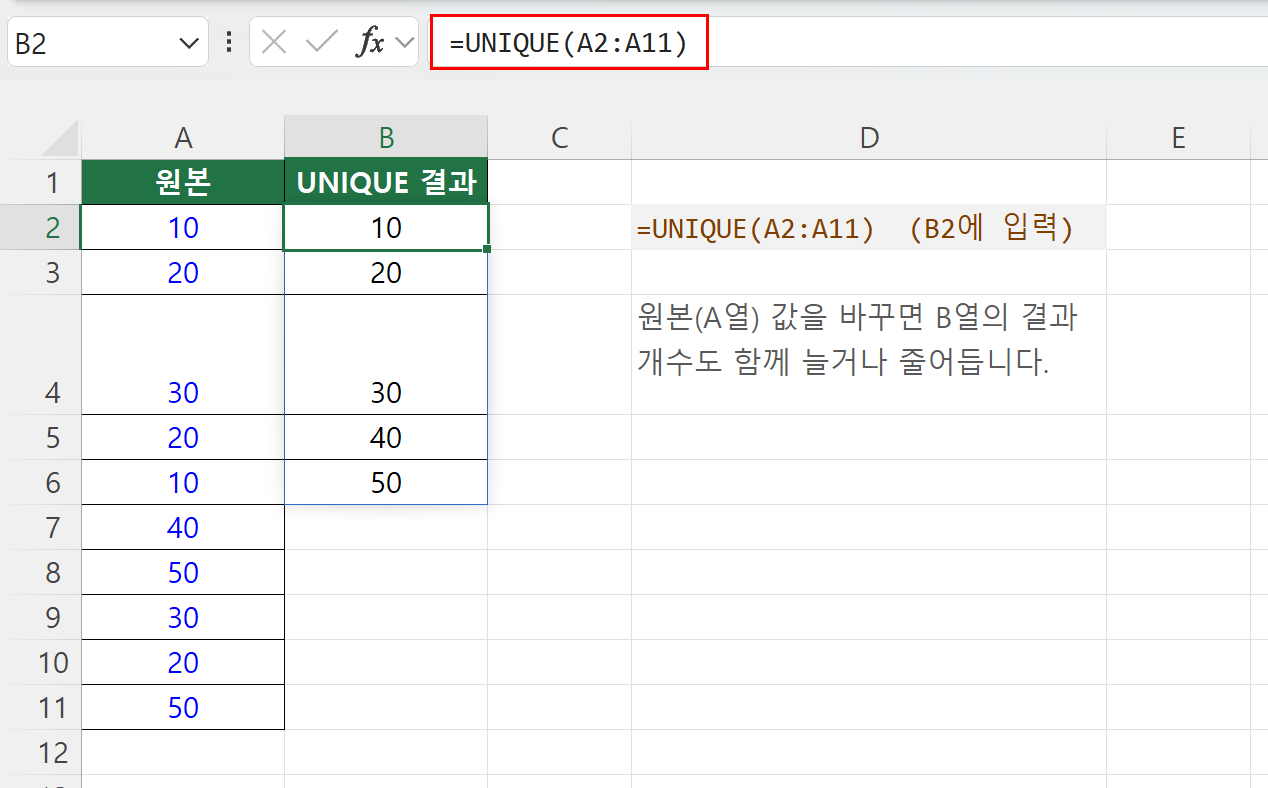This screenshot has width=1268, height=788.
Task: Click the three-dot handle beside Name Box
Action: [229, 43]
